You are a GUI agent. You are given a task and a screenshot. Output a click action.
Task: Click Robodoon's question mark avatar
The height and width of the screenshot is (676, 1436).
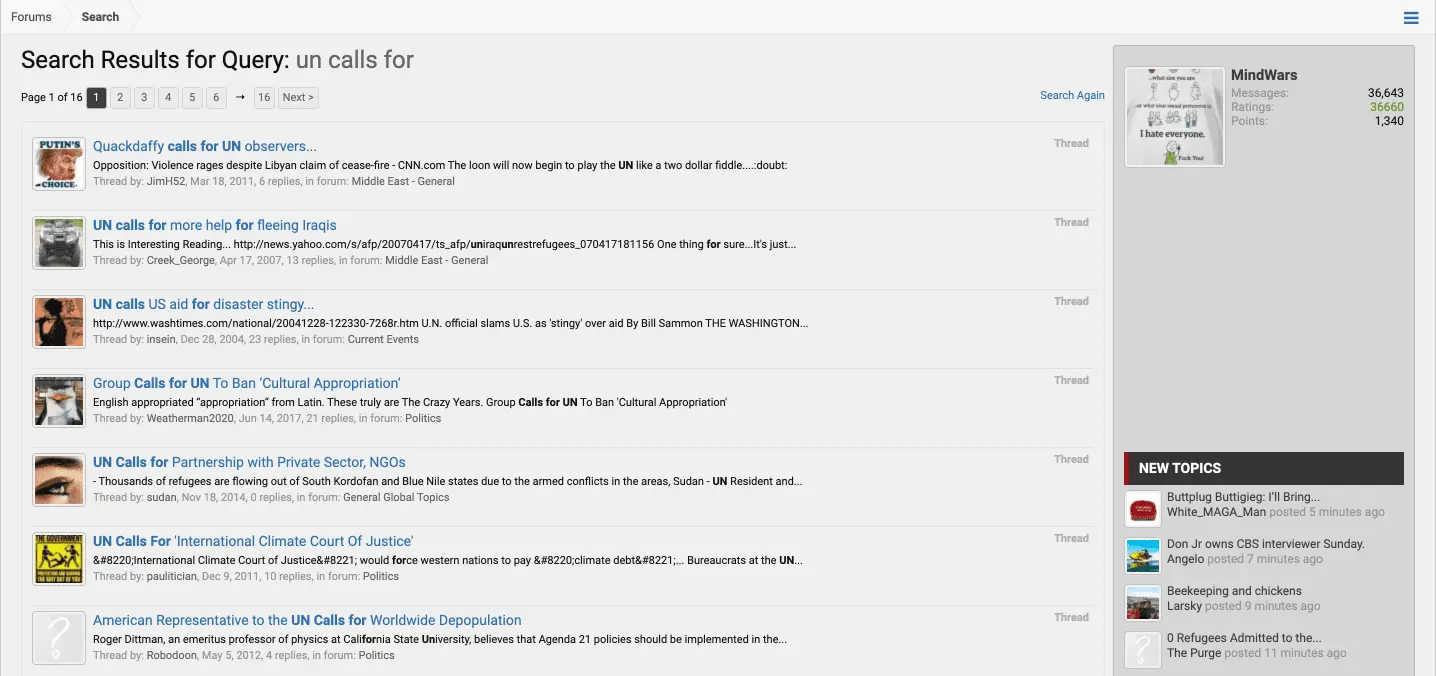(58, 638)
